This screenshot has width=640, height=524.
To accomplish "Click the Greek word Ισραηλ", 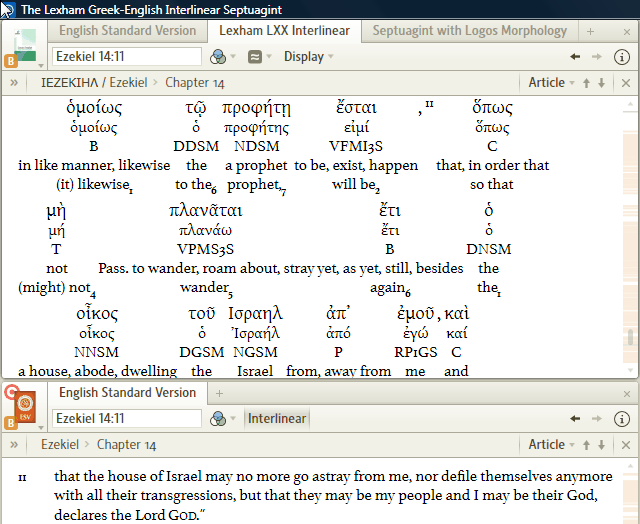I will click(x=255, y=313).
